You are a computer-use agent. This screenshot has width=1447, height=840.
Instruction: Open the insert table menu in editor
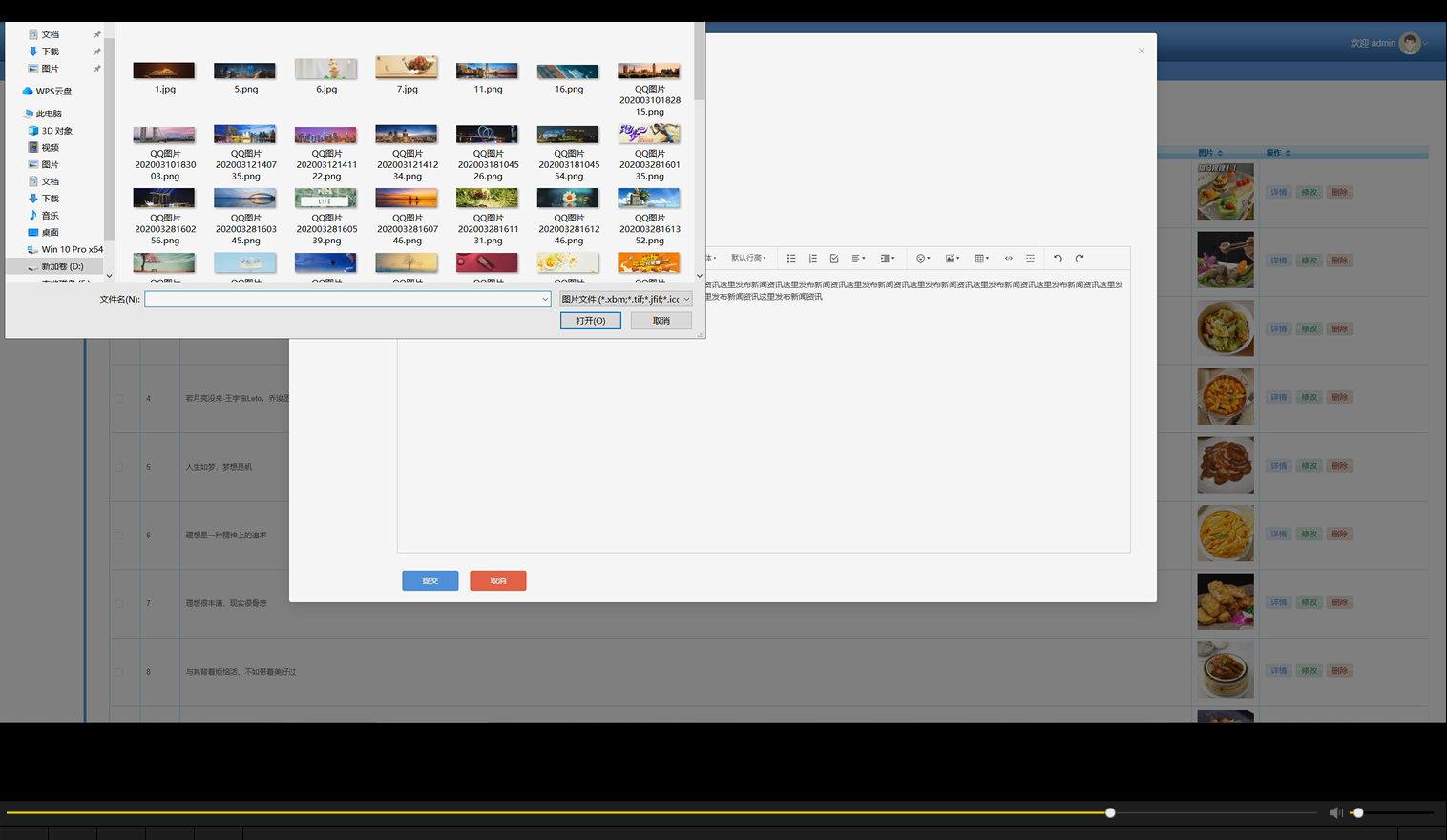[981, 259]
